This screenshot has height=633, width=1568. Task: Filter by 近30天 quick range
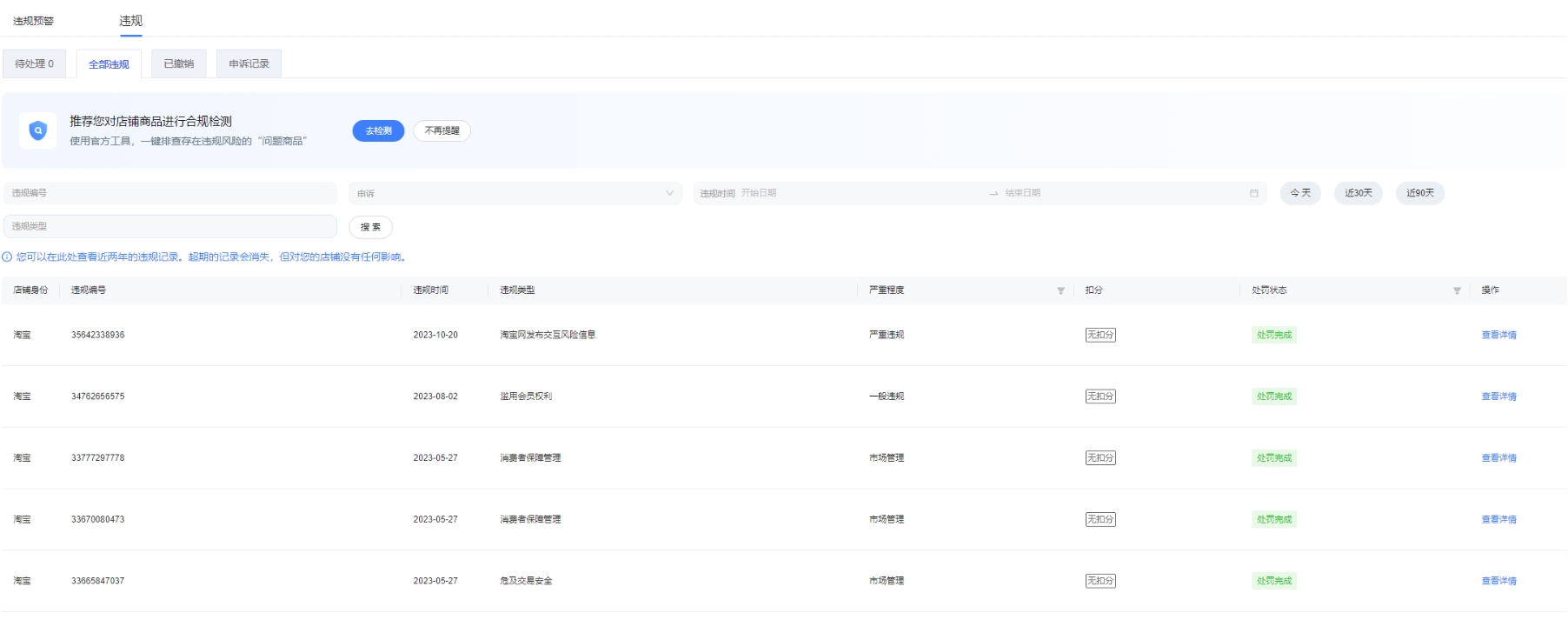(x=1358, y=193)
